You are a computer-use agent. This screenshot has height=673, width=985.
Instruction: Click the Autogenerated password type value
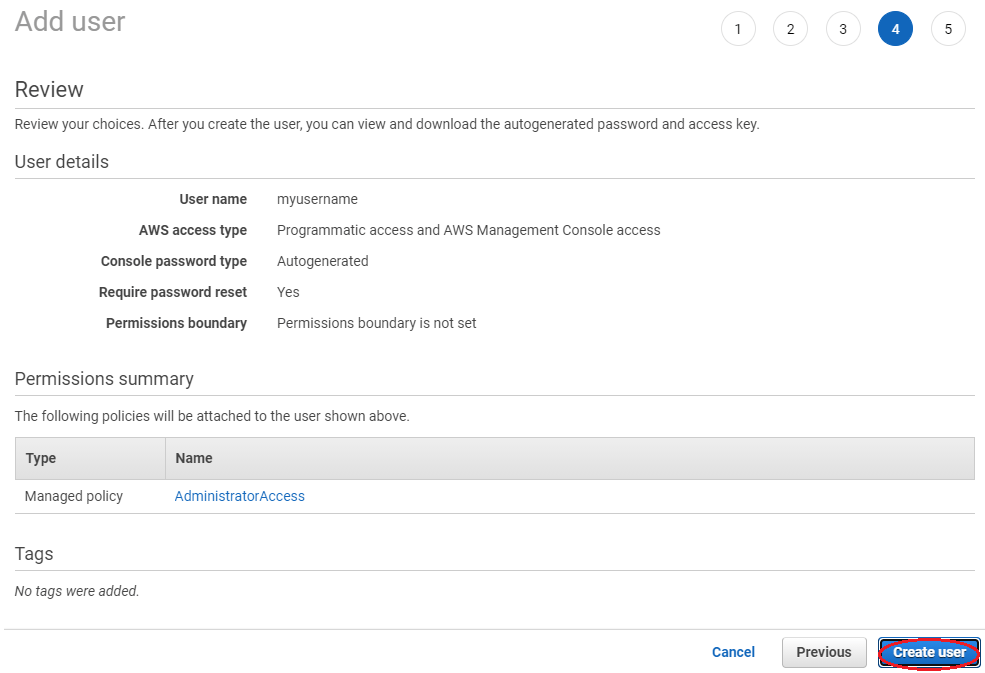coord(322,261)
